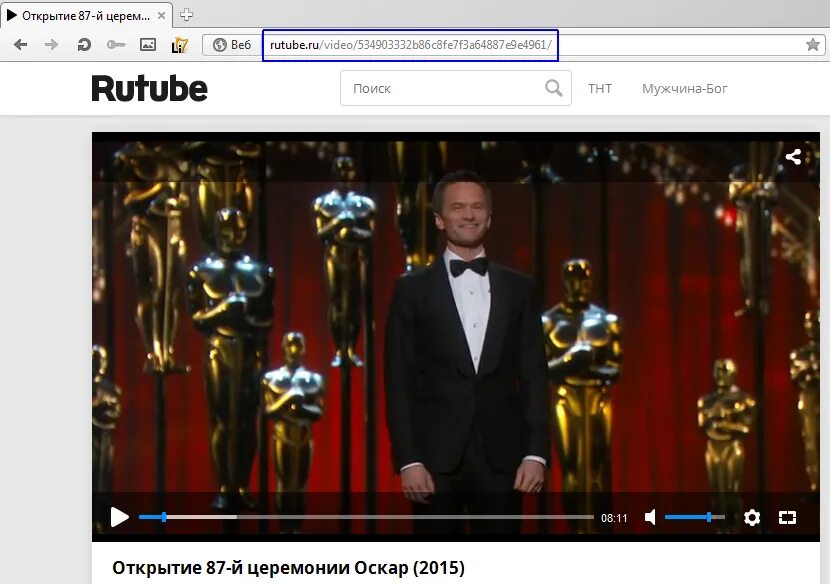Go forward using the browser forward arrow
Image resolution: width=830 pixels, height=584 pixels.
click(51, 44)
